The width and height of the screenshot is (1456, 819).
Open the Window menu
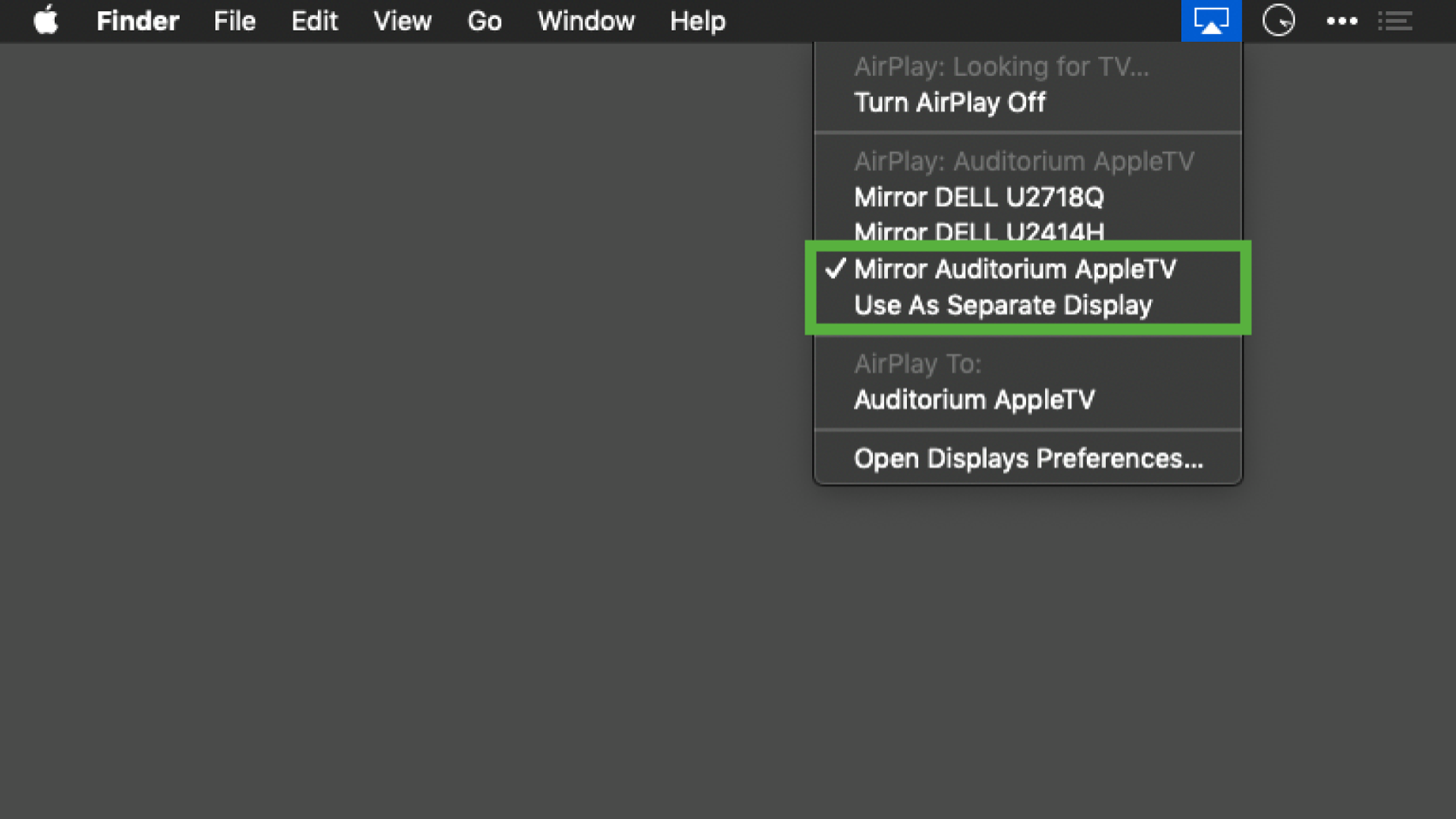[x=586, y=21]
